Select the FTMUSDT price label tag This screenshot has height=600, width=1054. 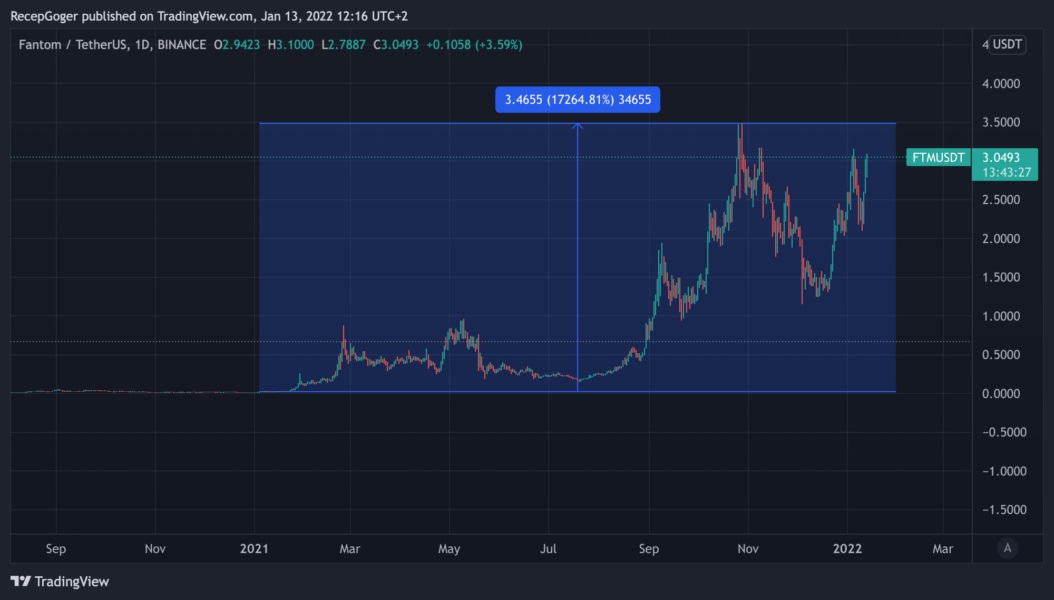click(x=938, y=157)
